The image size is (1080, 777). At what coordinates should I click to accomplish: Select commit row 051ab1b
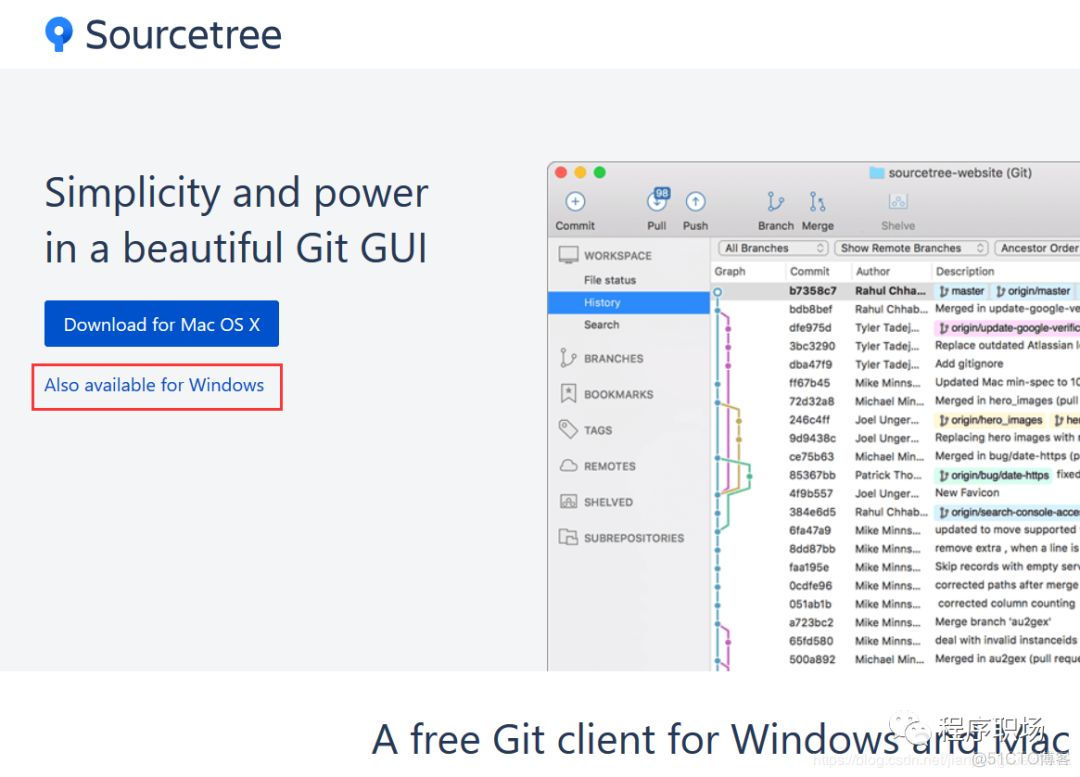(895, 604)
